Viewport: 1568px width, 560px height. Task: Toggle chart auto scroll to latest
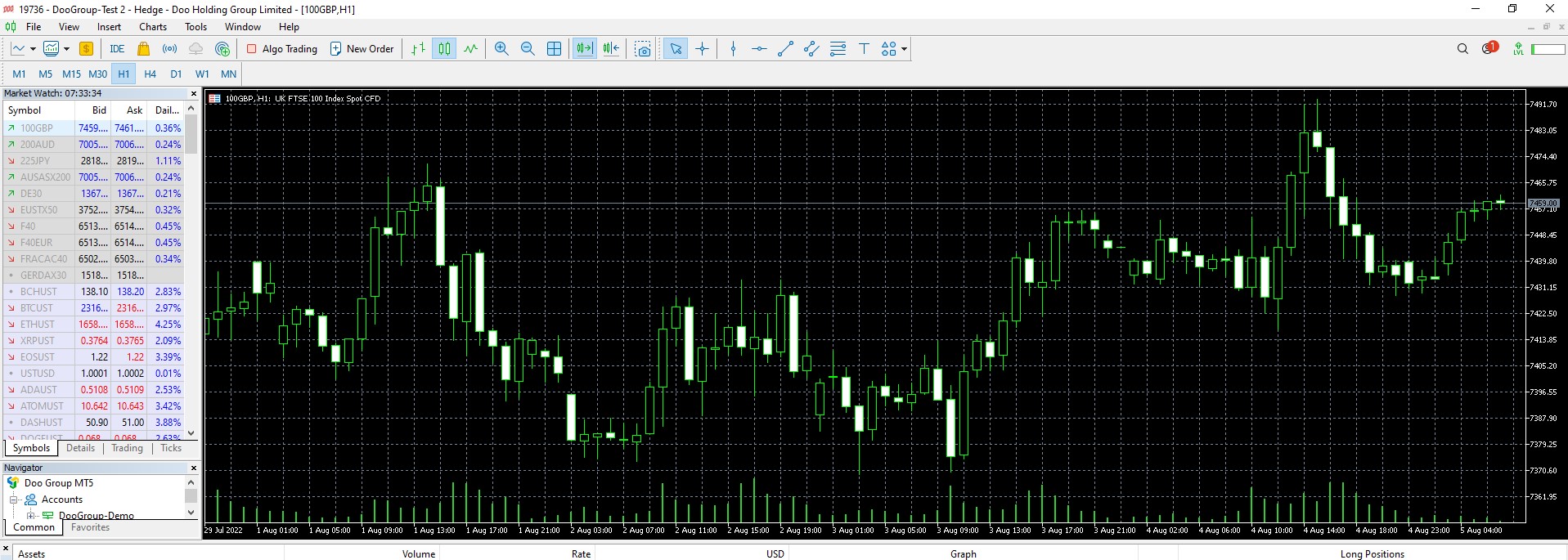584,49
